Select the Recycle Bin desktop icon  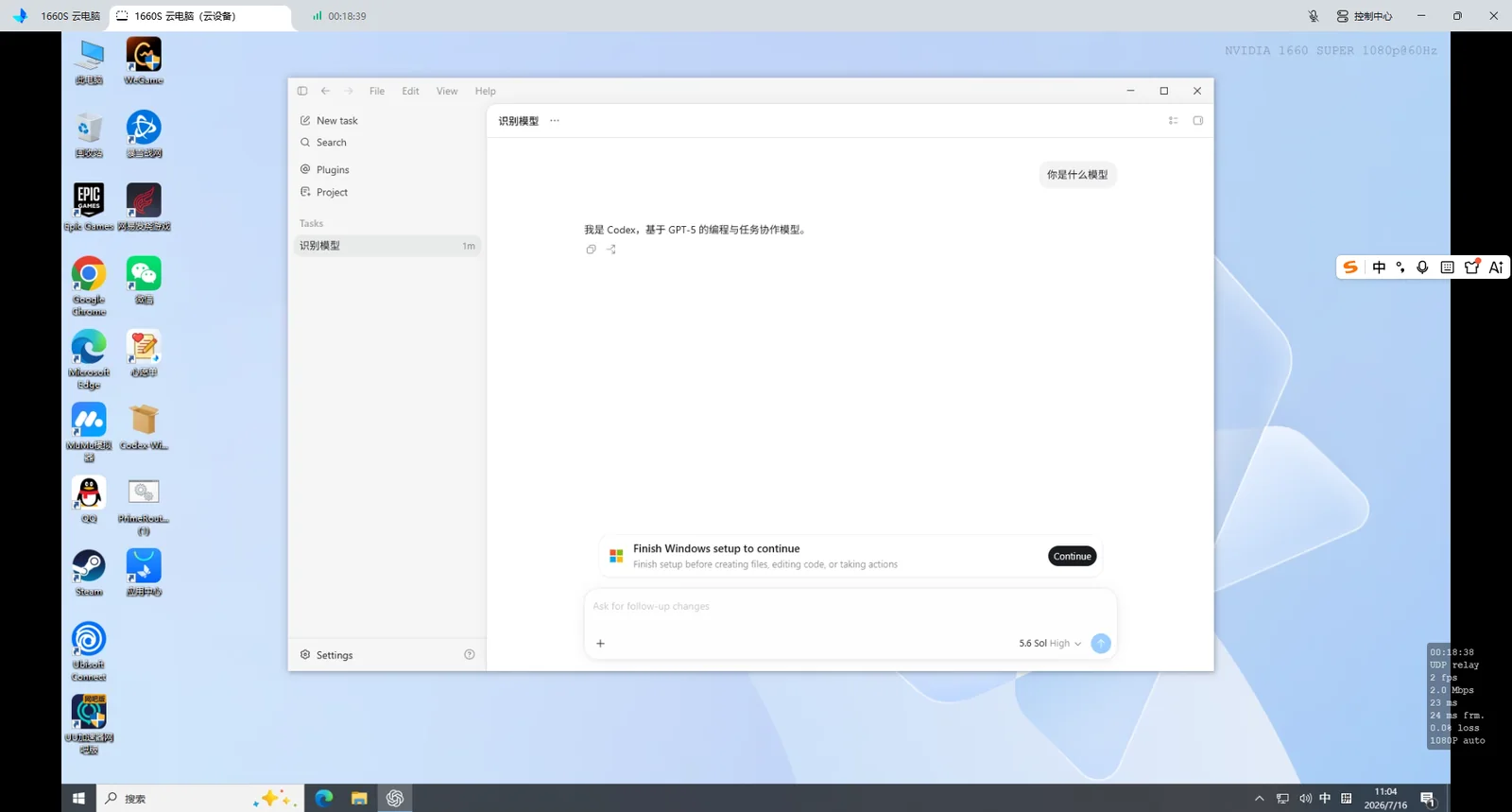(89, 134)
